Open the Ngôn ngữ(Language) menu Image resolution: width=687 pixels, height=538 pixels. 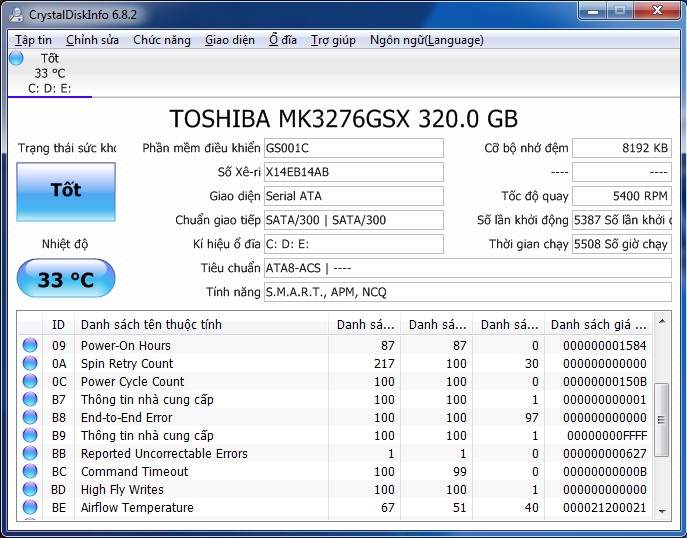coord(427,40)
